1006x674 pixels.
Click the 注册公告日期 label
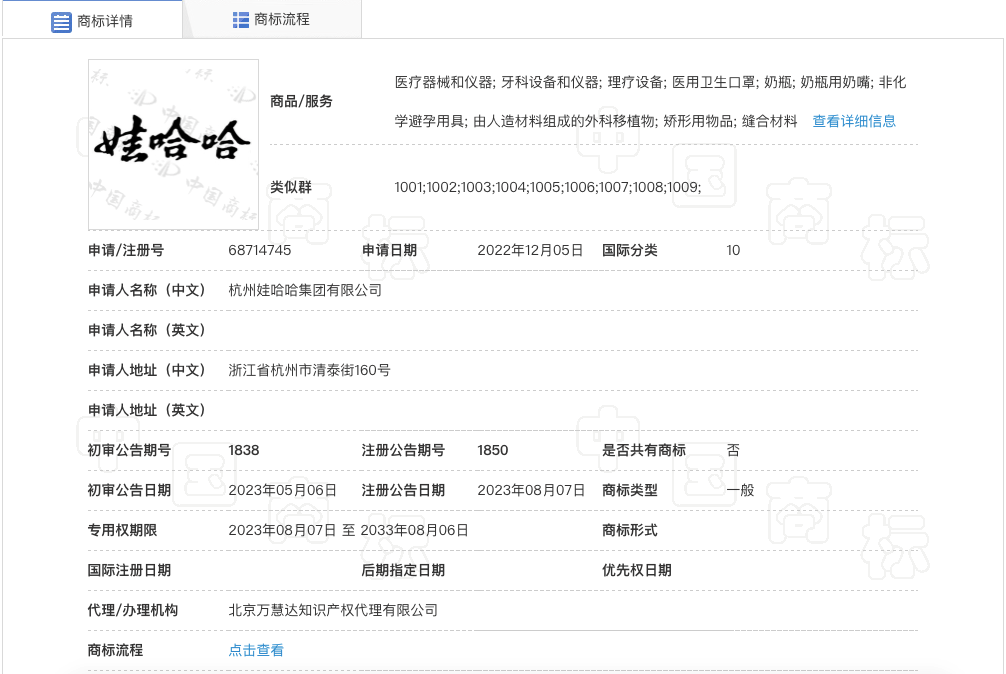pos(403,490)
